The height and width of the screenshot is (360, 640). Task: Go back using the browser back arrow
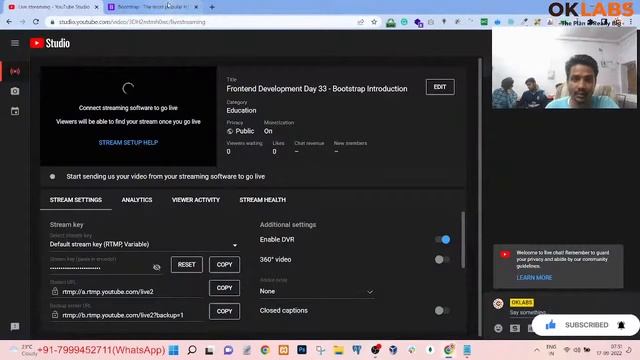(9, 22)
